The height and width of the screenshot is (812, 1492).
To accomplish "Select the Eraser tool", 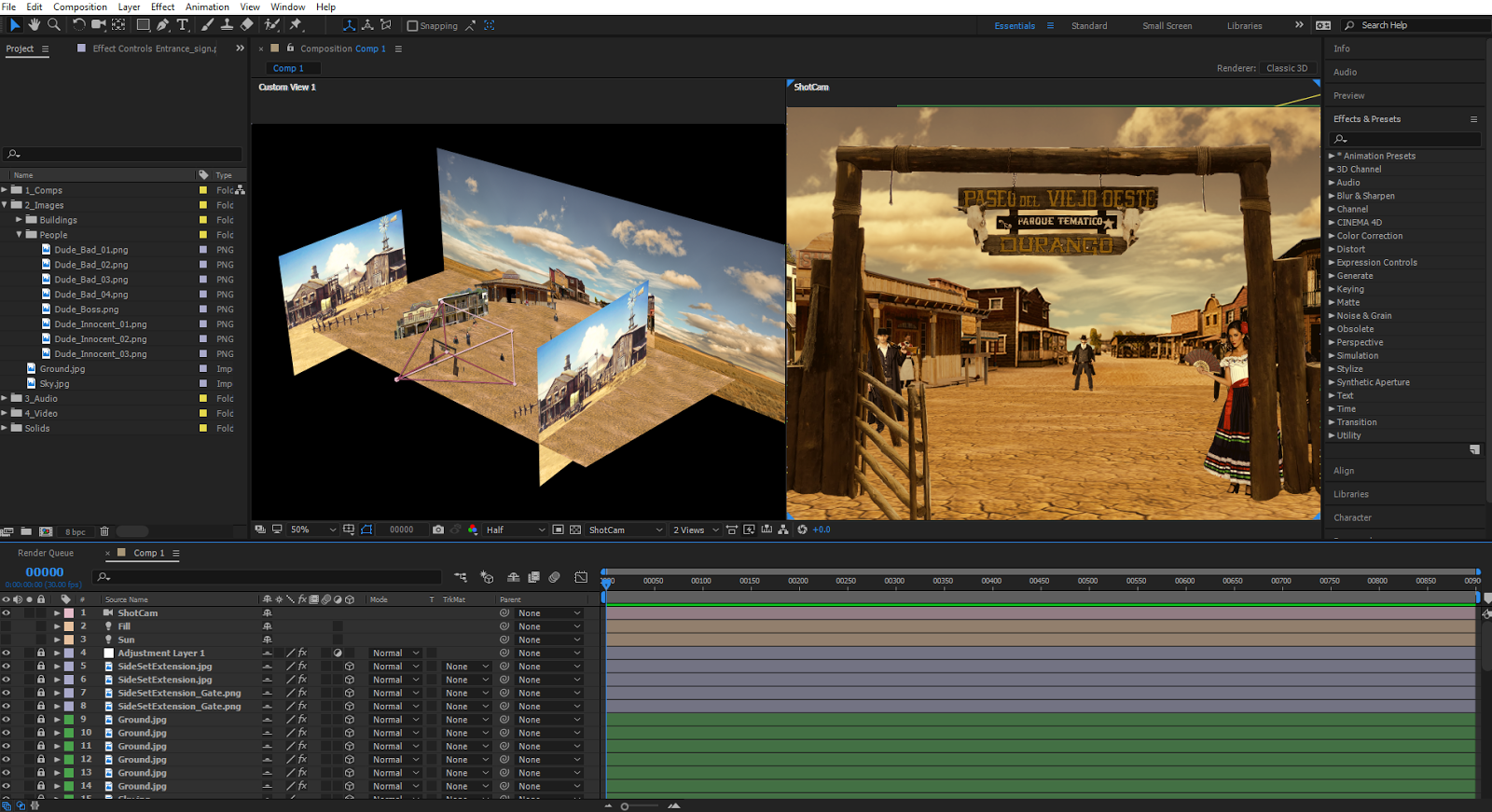I will tap(246, 25).
